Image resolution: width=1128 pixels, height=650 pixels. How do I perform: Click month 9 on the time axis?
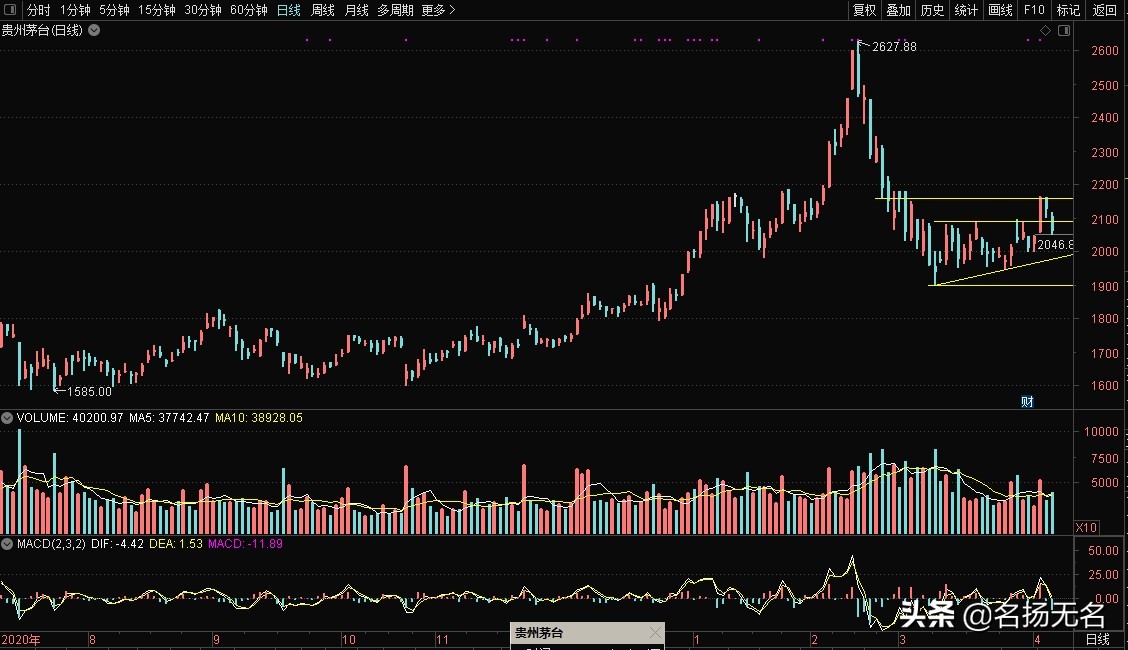216,639
